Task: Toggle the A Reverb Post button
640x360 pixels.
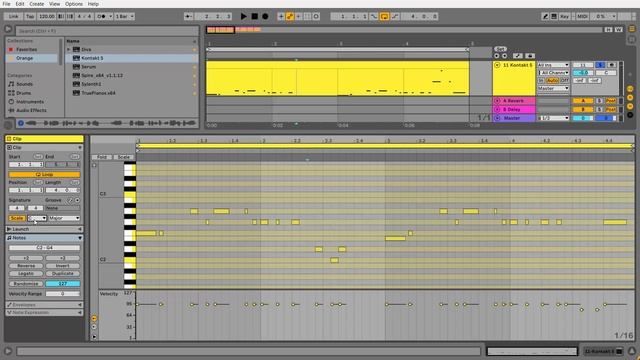Action: point(611,100)
